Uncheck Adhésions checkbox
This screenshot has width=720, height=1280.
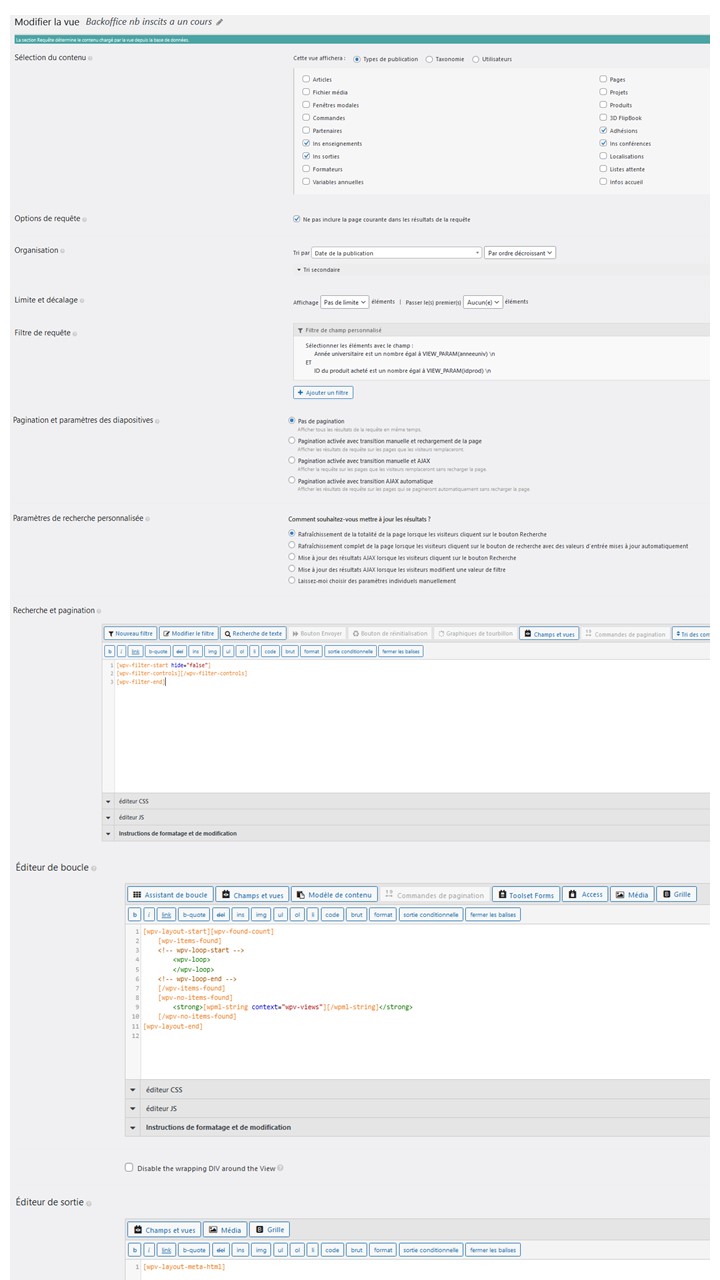(603, 130)
